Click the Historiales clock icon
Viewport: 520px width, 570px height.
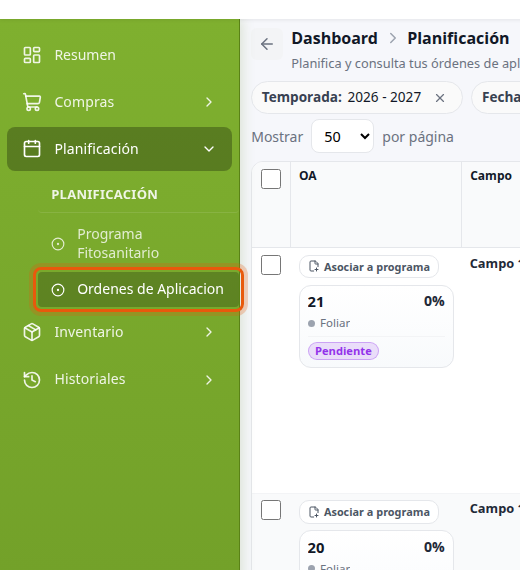tap(32, 380)
